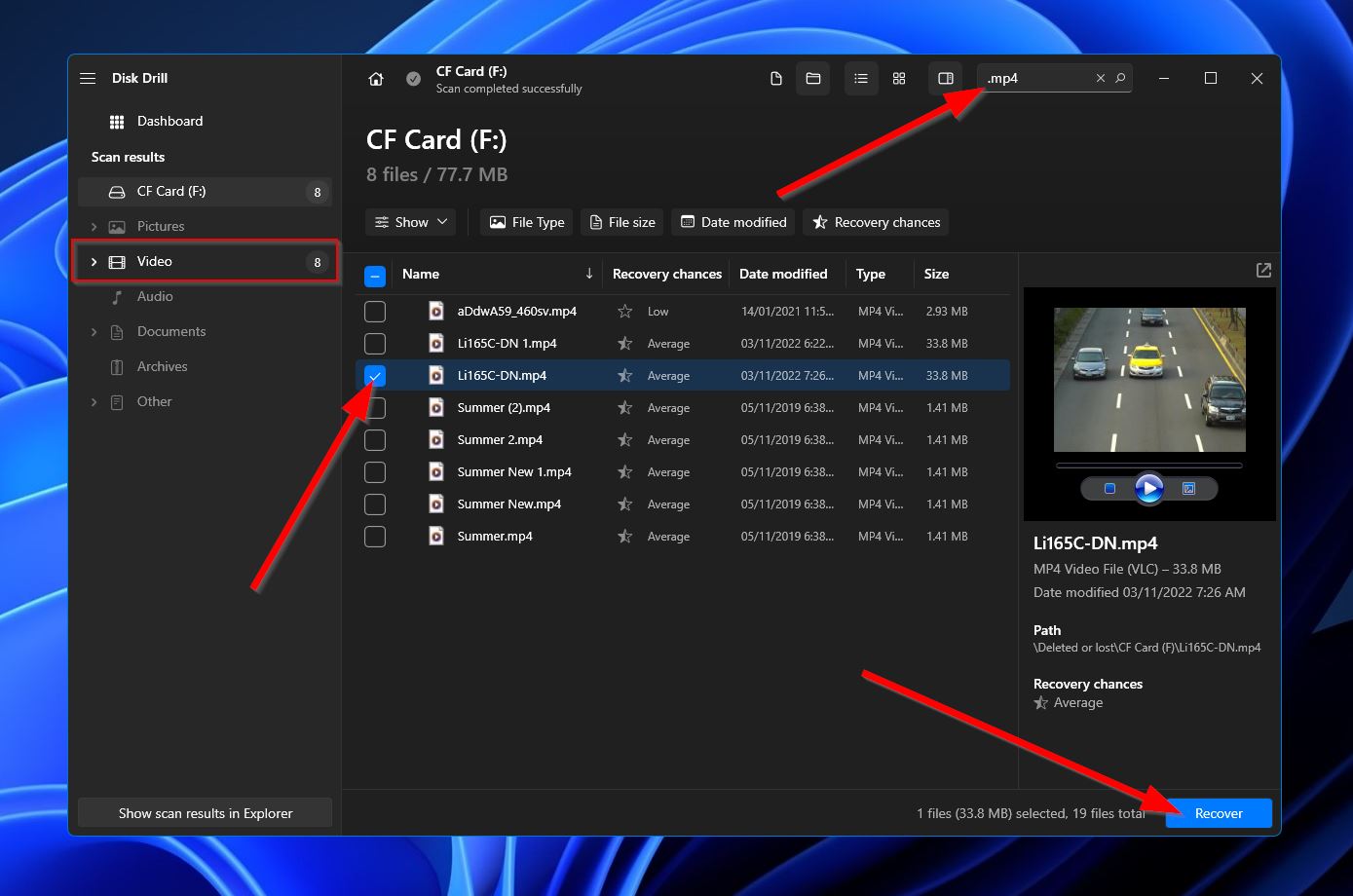Click Show scan results in Explorer
Screen dimensions: 1353x896
(x=206, y=813)
